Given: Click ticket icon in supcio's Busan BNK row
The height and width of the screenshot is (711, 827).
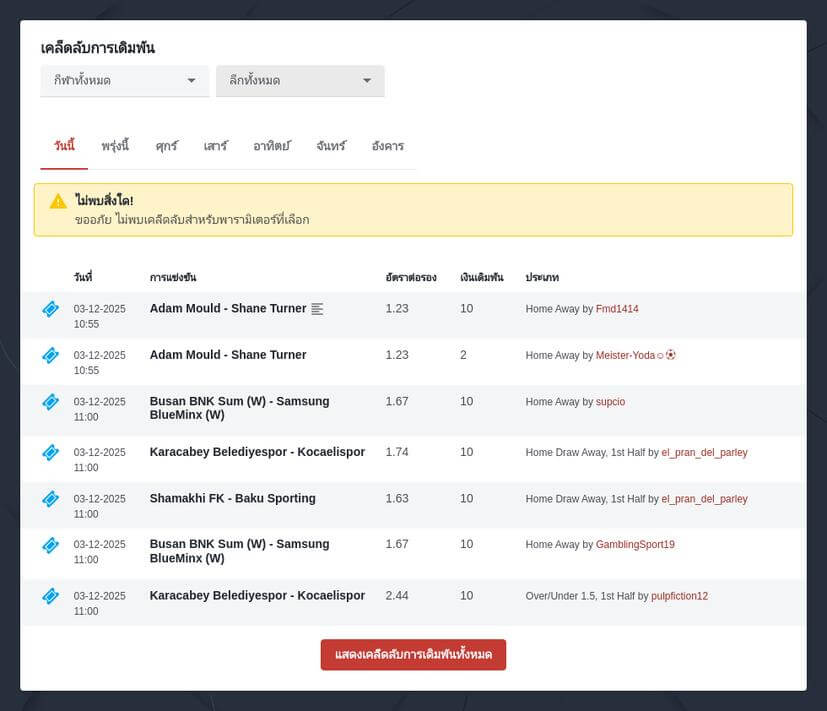Looking at the screenshot, I should pos(50,402).
